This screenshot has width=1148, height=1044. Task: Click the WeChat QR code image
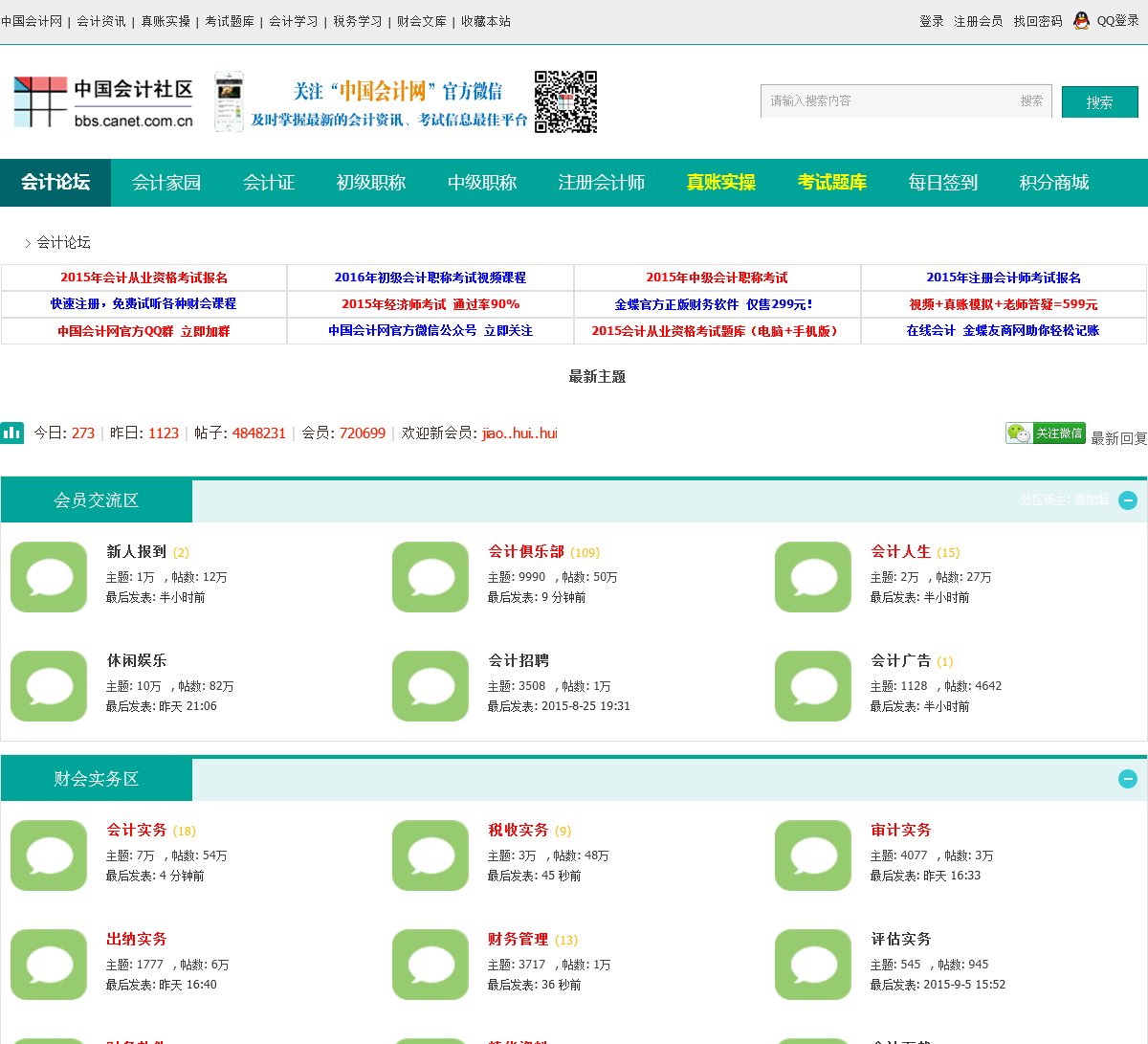pyautogui.click(x=565, y=101)
